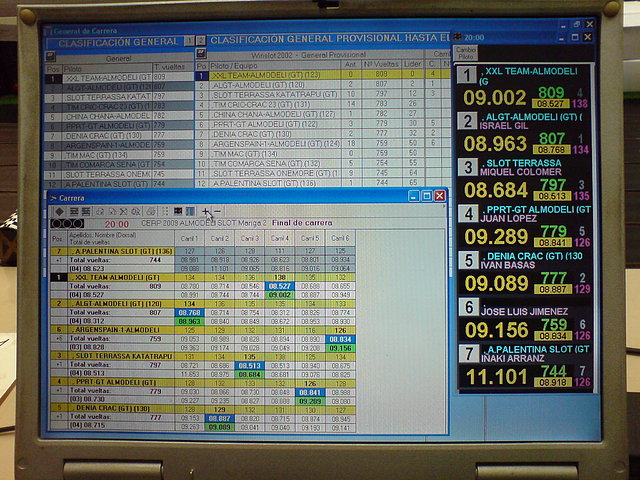Click JUAN LOPEZ driver name in timing window
This screenshot has height=480, width=640.
508,219
